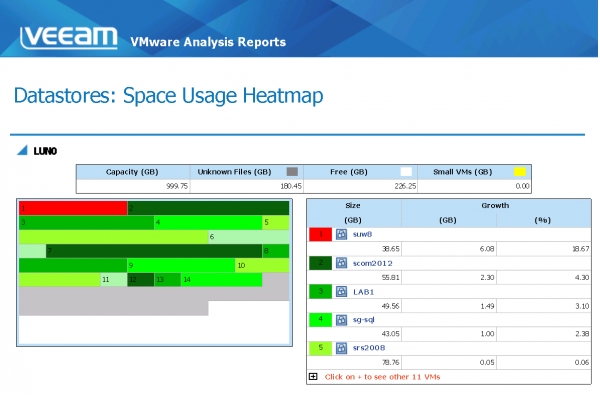Select heatmap block 9
600x396 pixels.
click(181, 265)
